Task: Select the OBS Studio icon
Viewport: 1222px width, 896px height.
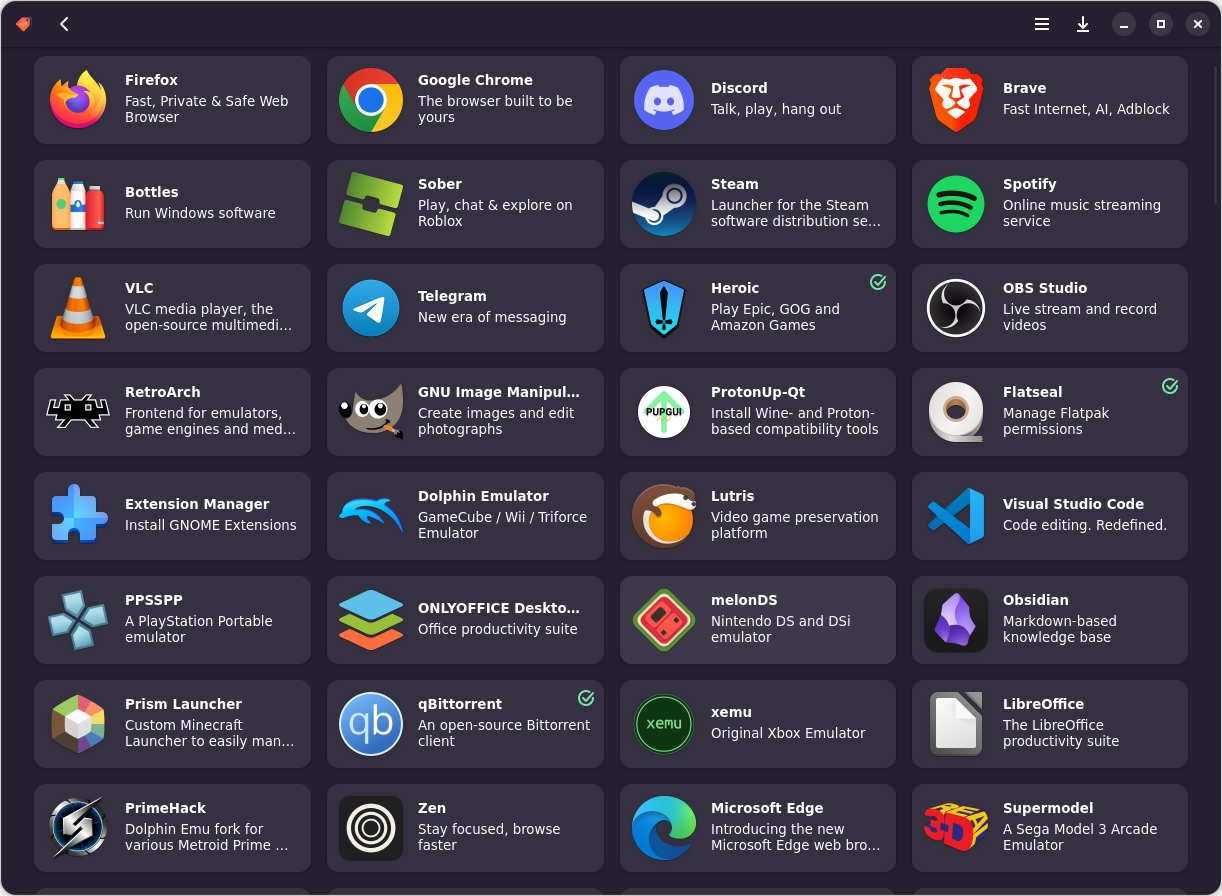Action: coord(956,308)
